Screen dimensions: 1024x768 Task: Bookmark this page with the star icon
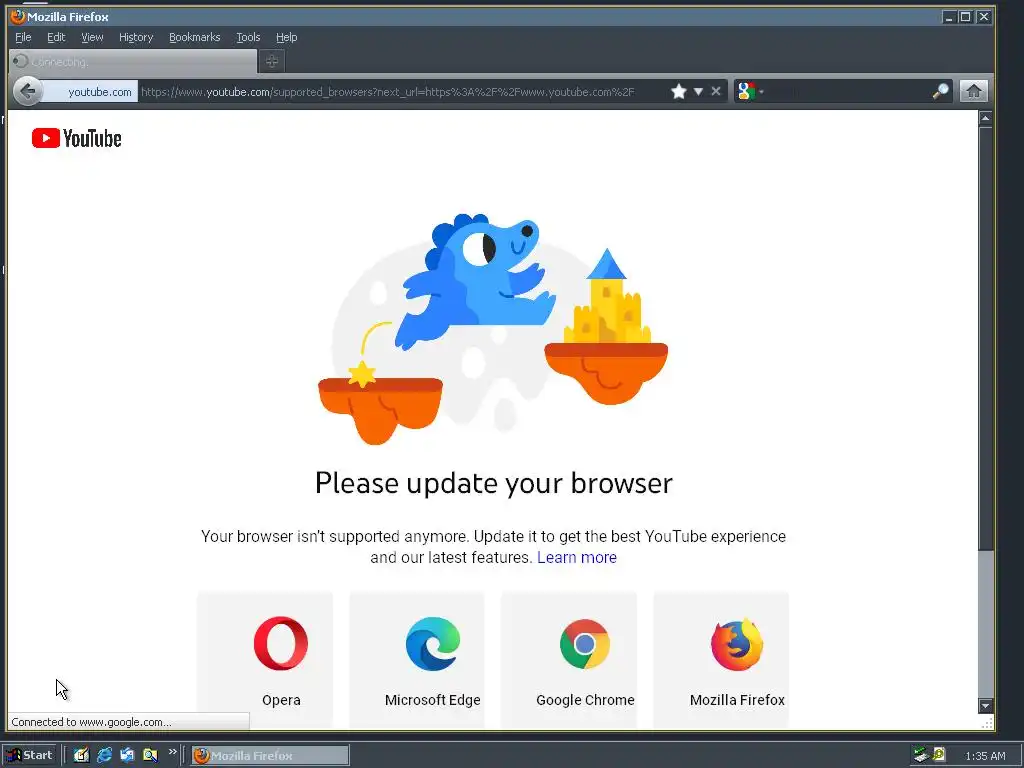679,91
